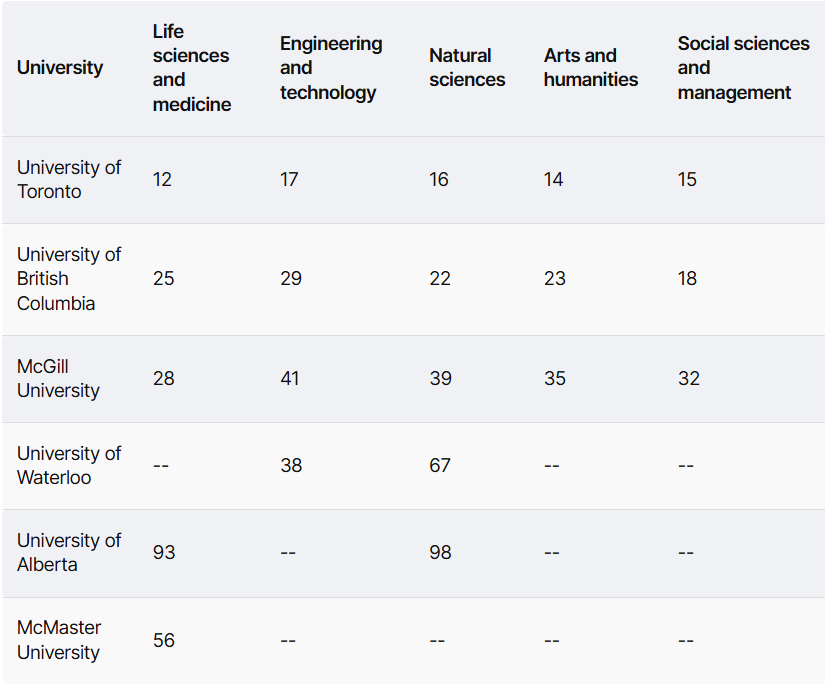
Task: Click the University of British Columbia cell
Action: pos(69,279)
